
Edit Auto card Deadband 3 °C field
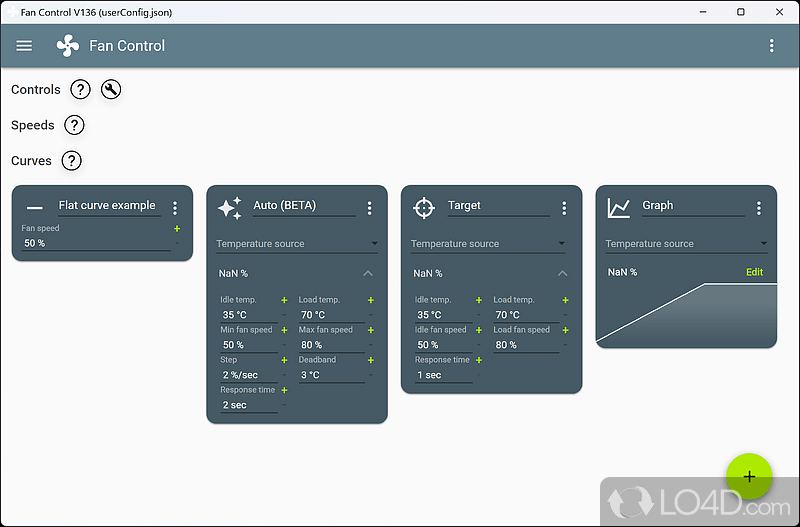click(332, 375)
